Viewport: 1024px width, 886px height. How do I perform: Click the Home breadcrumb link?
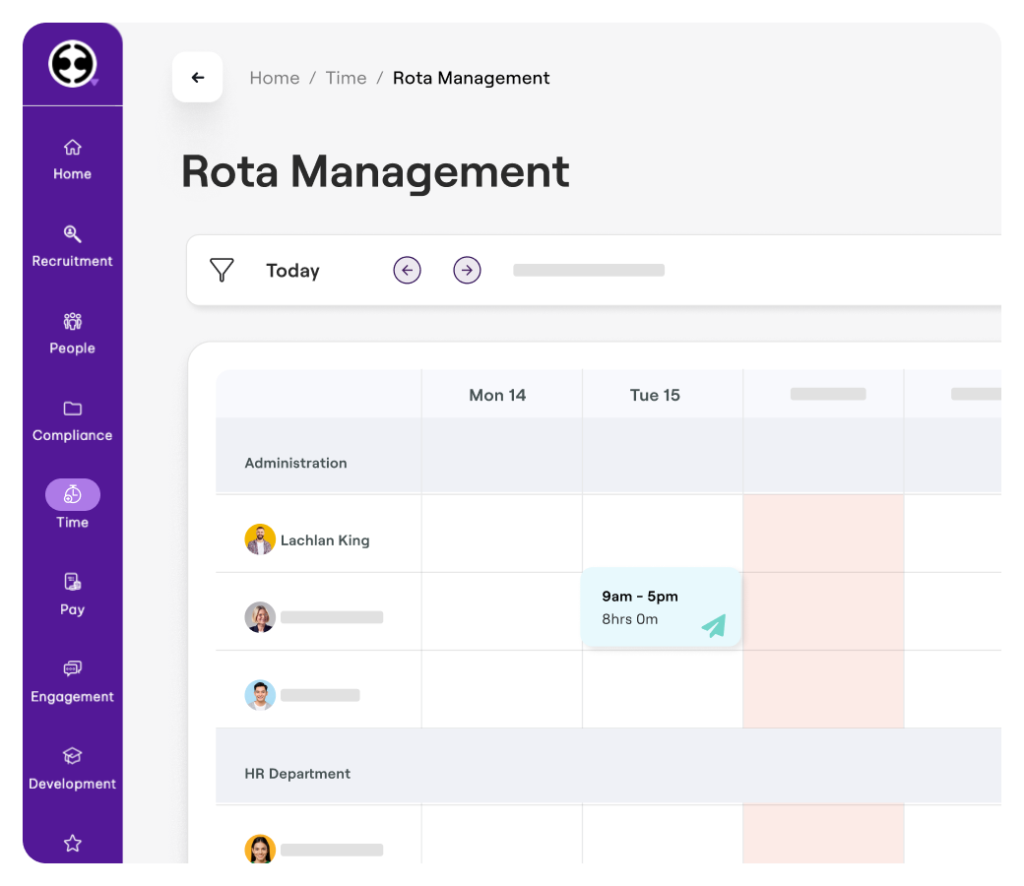[274, 78]
